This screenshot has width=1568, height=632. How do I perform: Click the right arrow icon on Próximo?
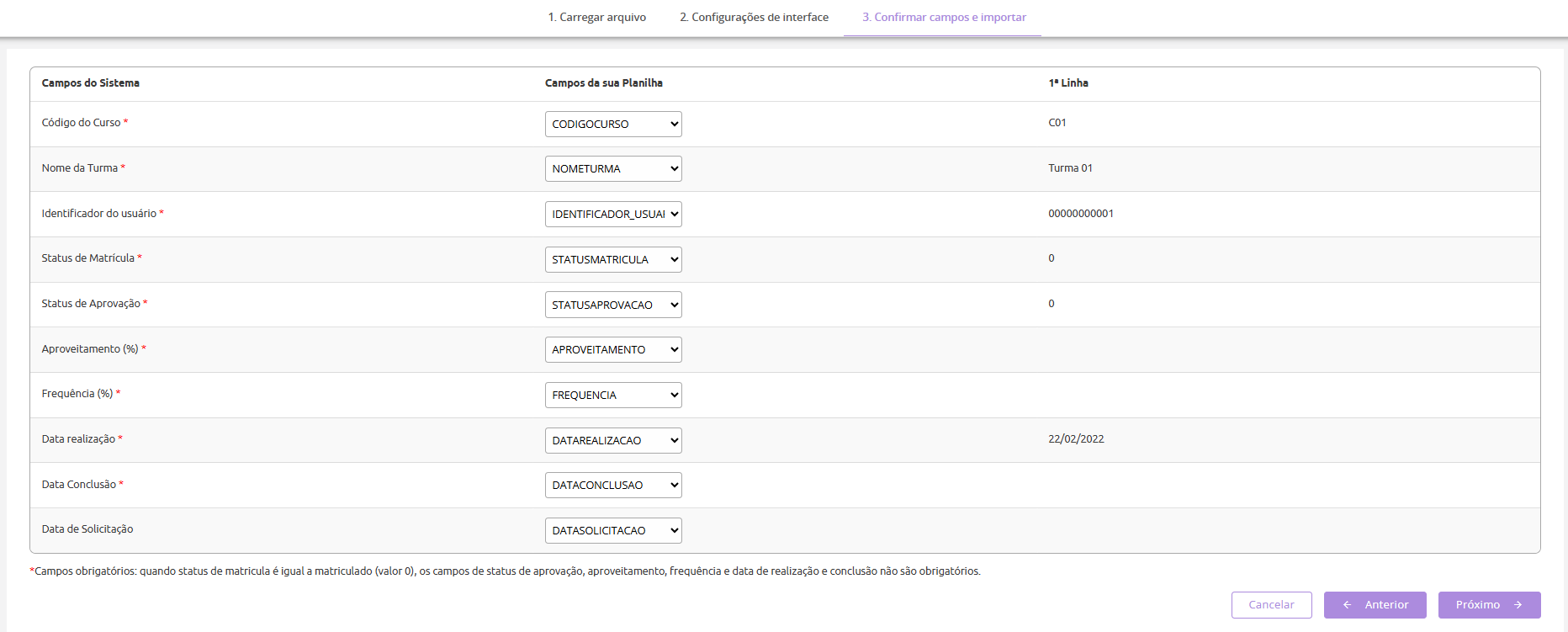pos(1518,605)
